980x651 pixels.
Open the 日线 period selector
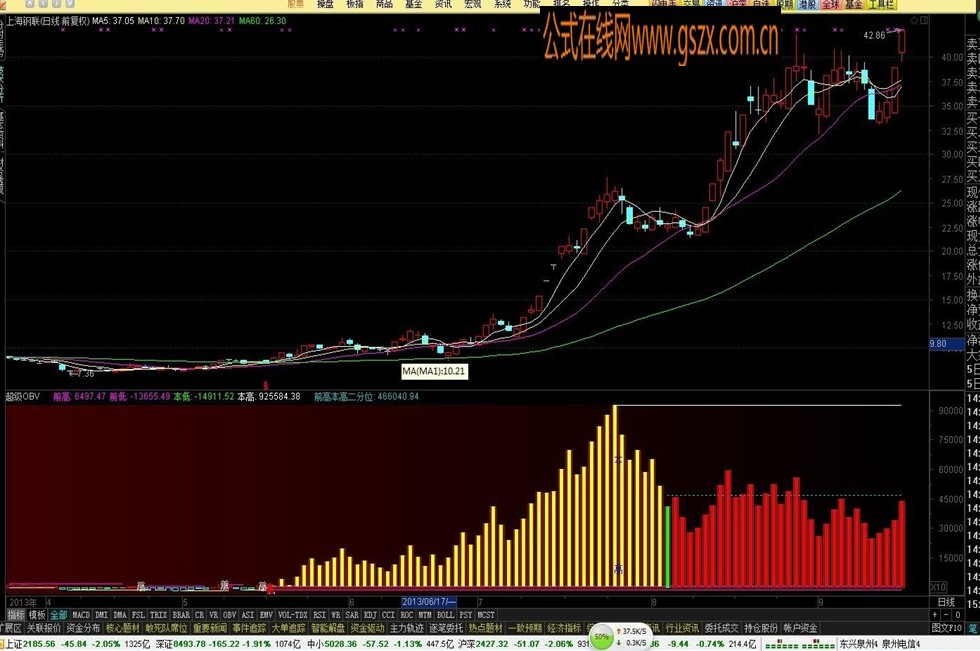point(946,602)
